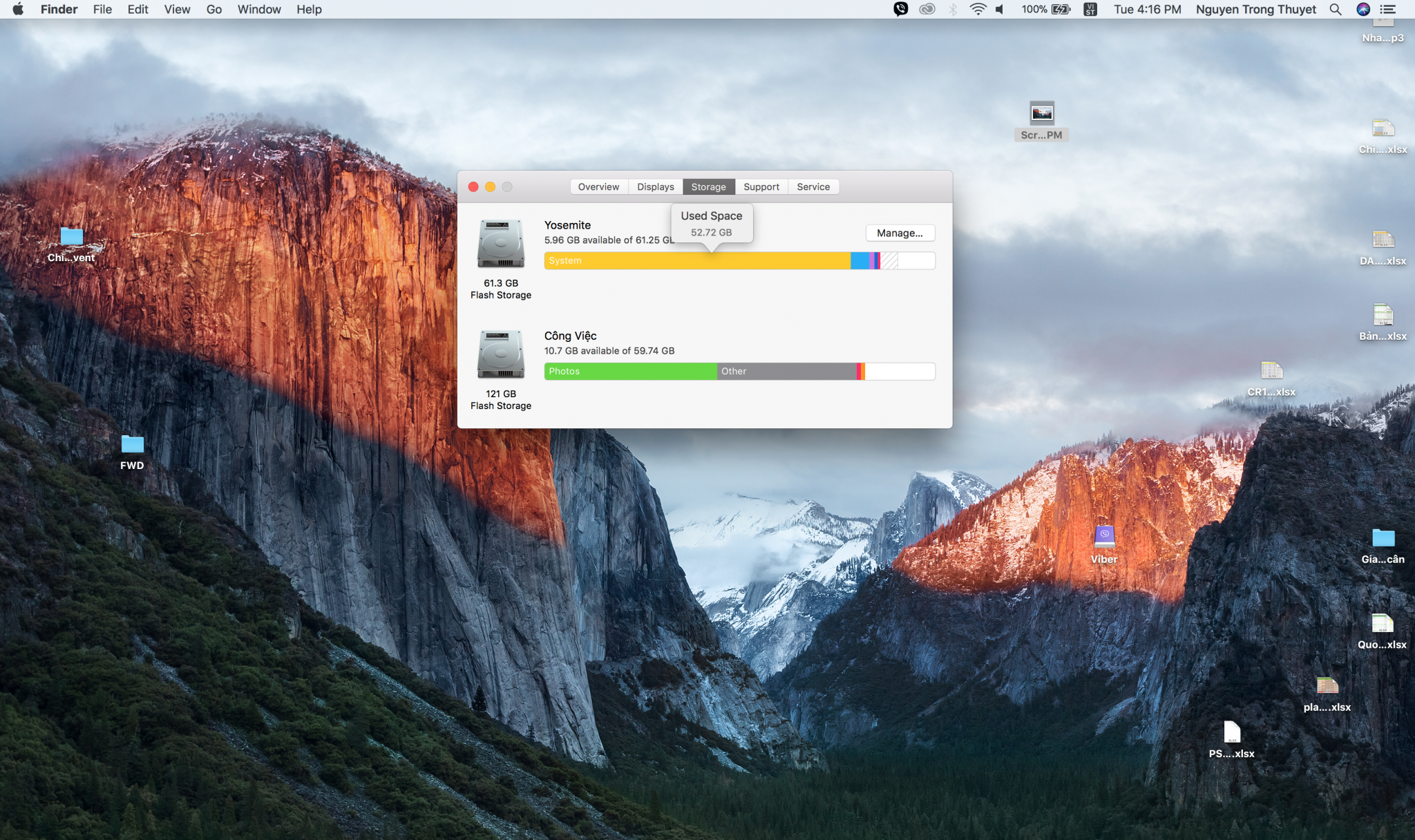Viewport: 1415px width, 840px height.
Task: Select the FWD folder on desktop
Action: (132, 444)
